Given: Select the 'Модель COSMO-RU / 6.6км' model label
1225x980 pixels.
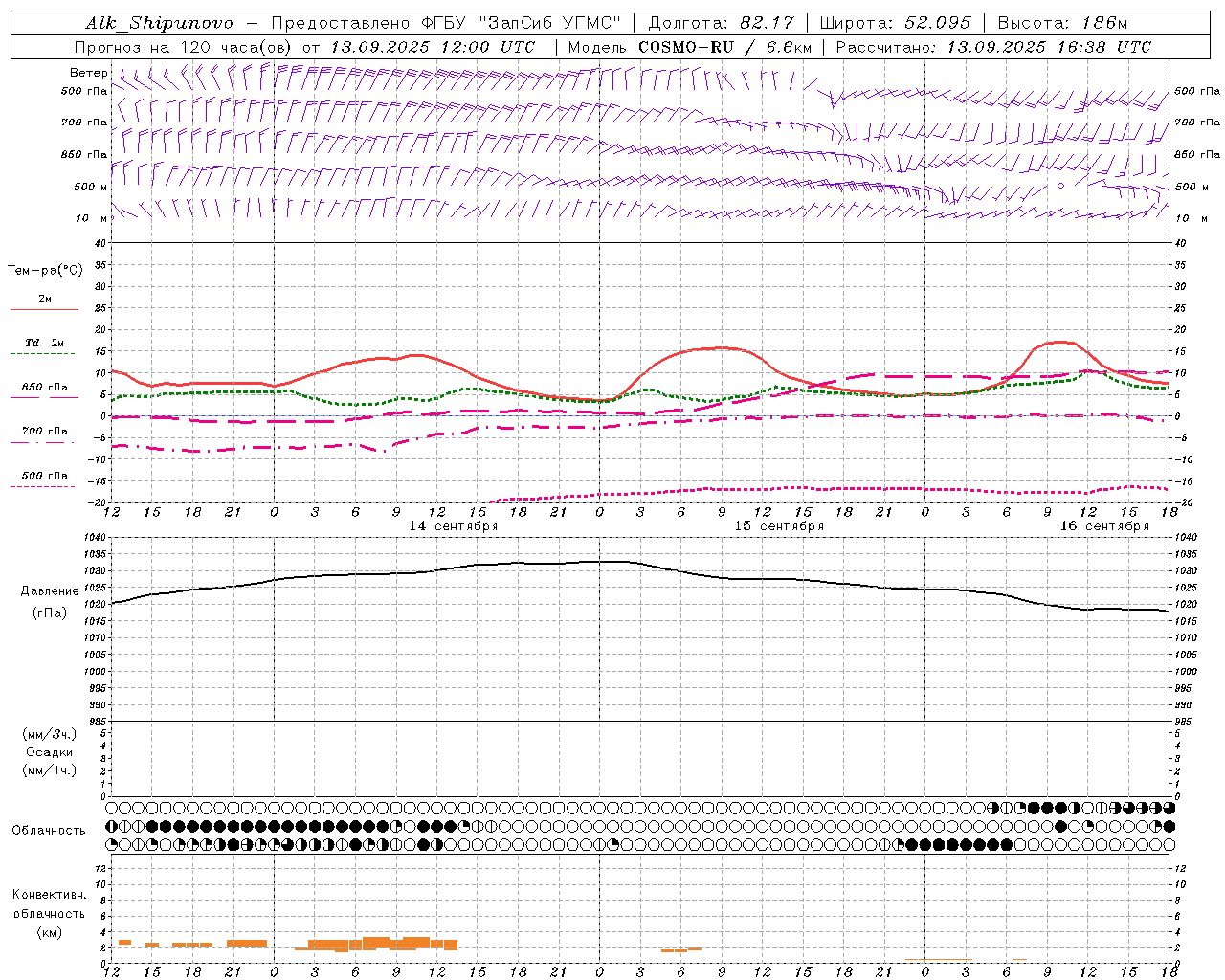Looking at the screenshot, I should (x=689, y=47).
